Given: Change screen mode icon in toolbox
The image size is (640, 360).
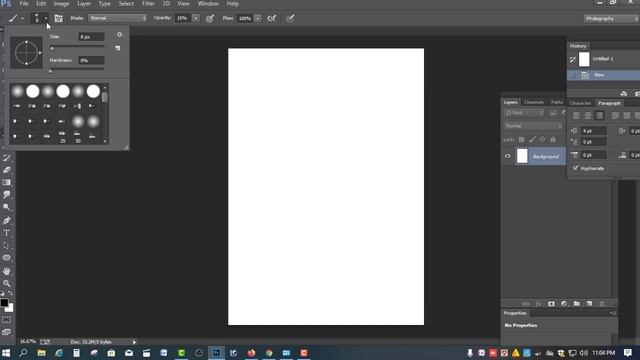Looking at the screenshot, I should click(x=7, y=332).
